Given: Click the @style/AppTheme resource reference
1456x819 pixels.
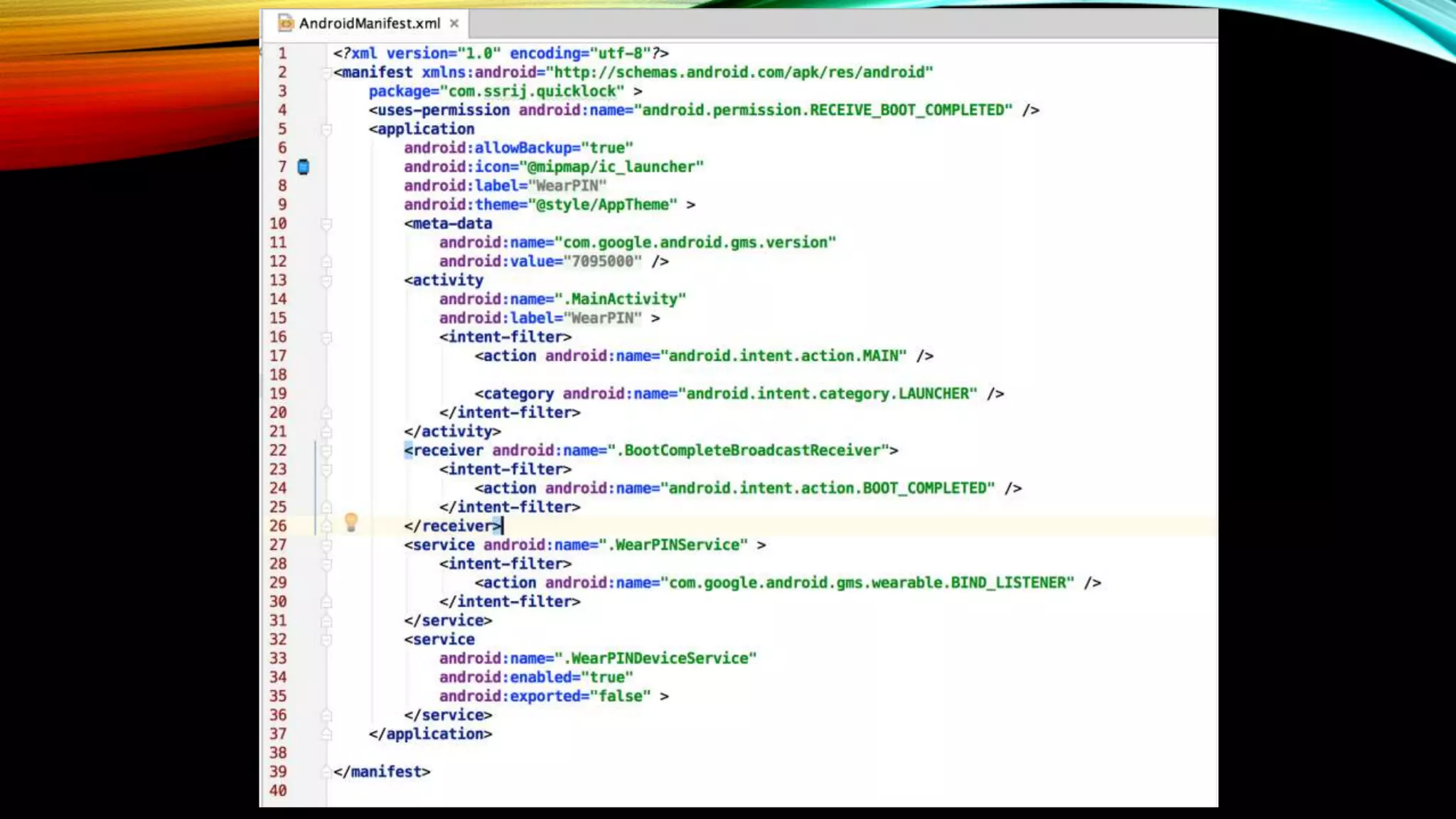Looking at the screenshot, I should 602,205.
